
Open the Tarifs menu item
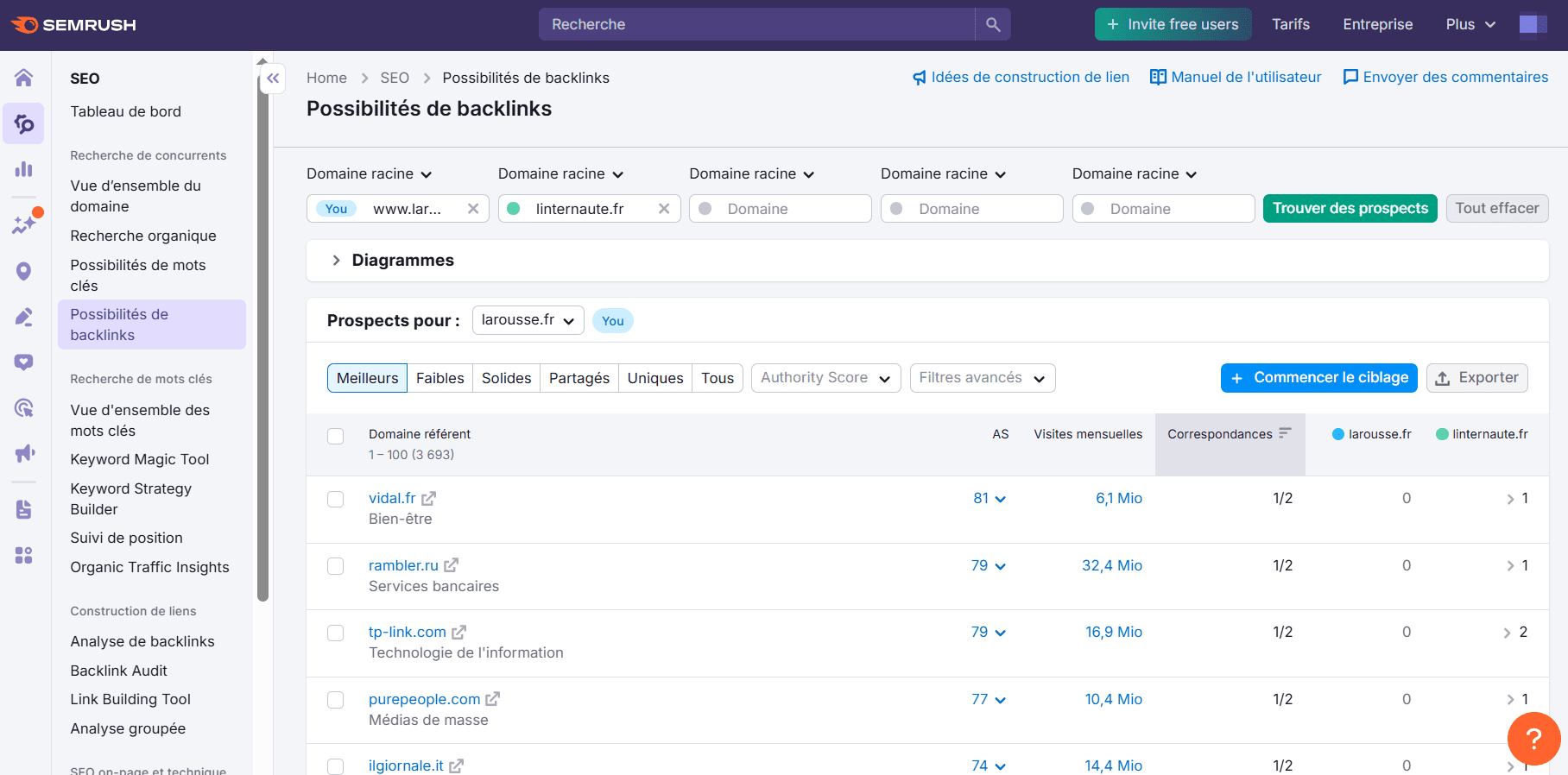[1291, 24]
